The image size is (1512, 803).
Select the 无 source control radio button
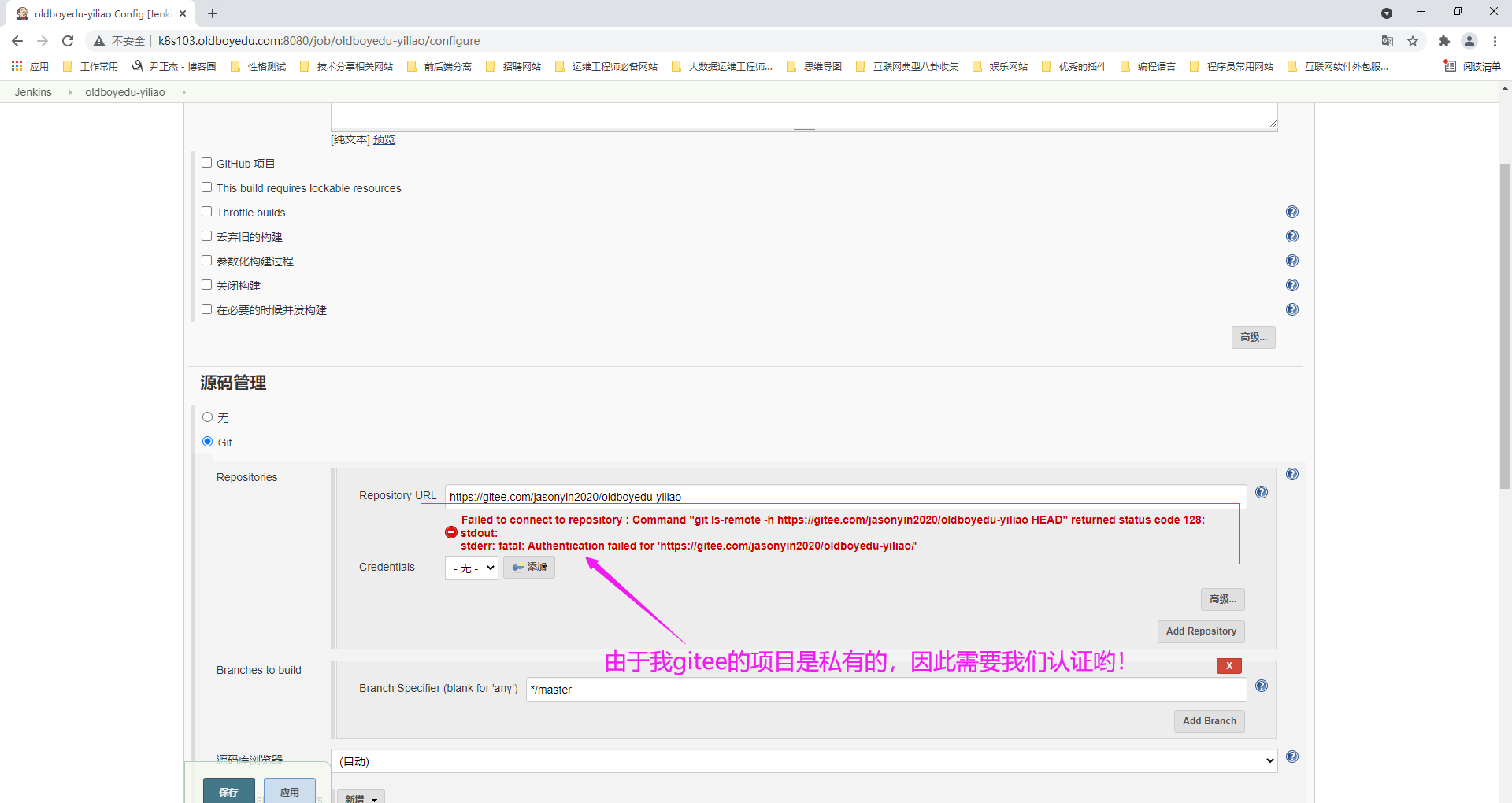coord(208,417)
